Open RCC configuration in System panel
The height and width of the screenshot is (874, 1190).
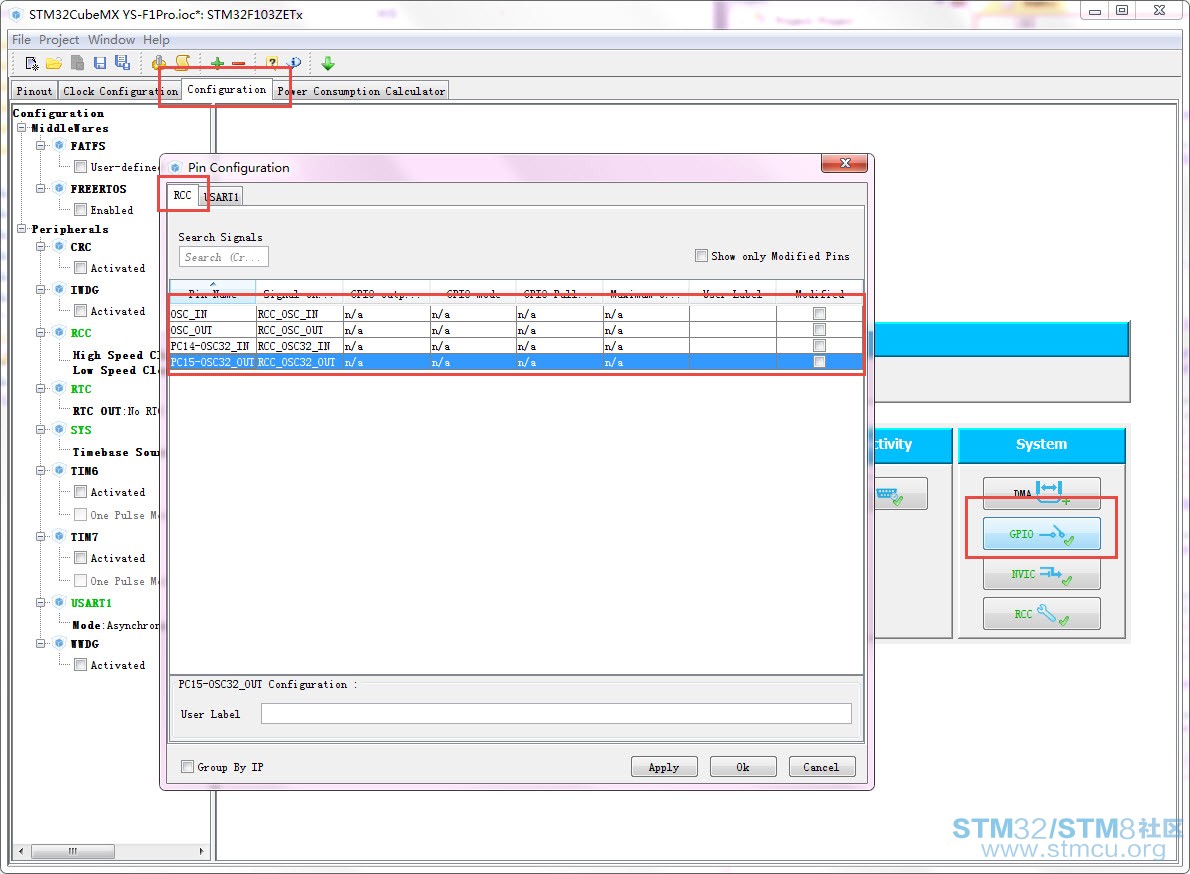coord(1041,614)
